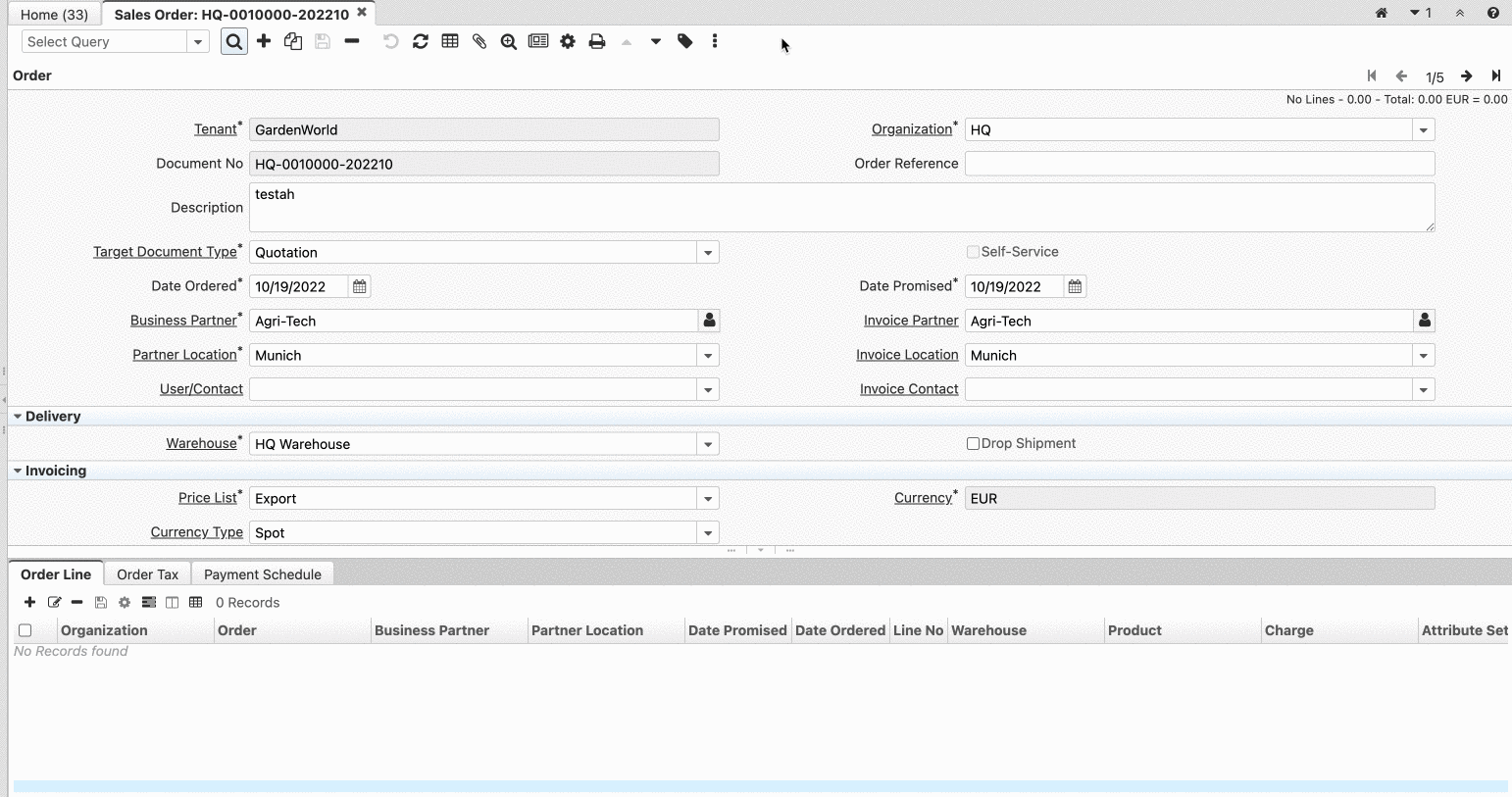The height and width of the screenshot is (797, 1512).
Task: Open the Attachment paperclip icon
Action: [x=479, y=41]
